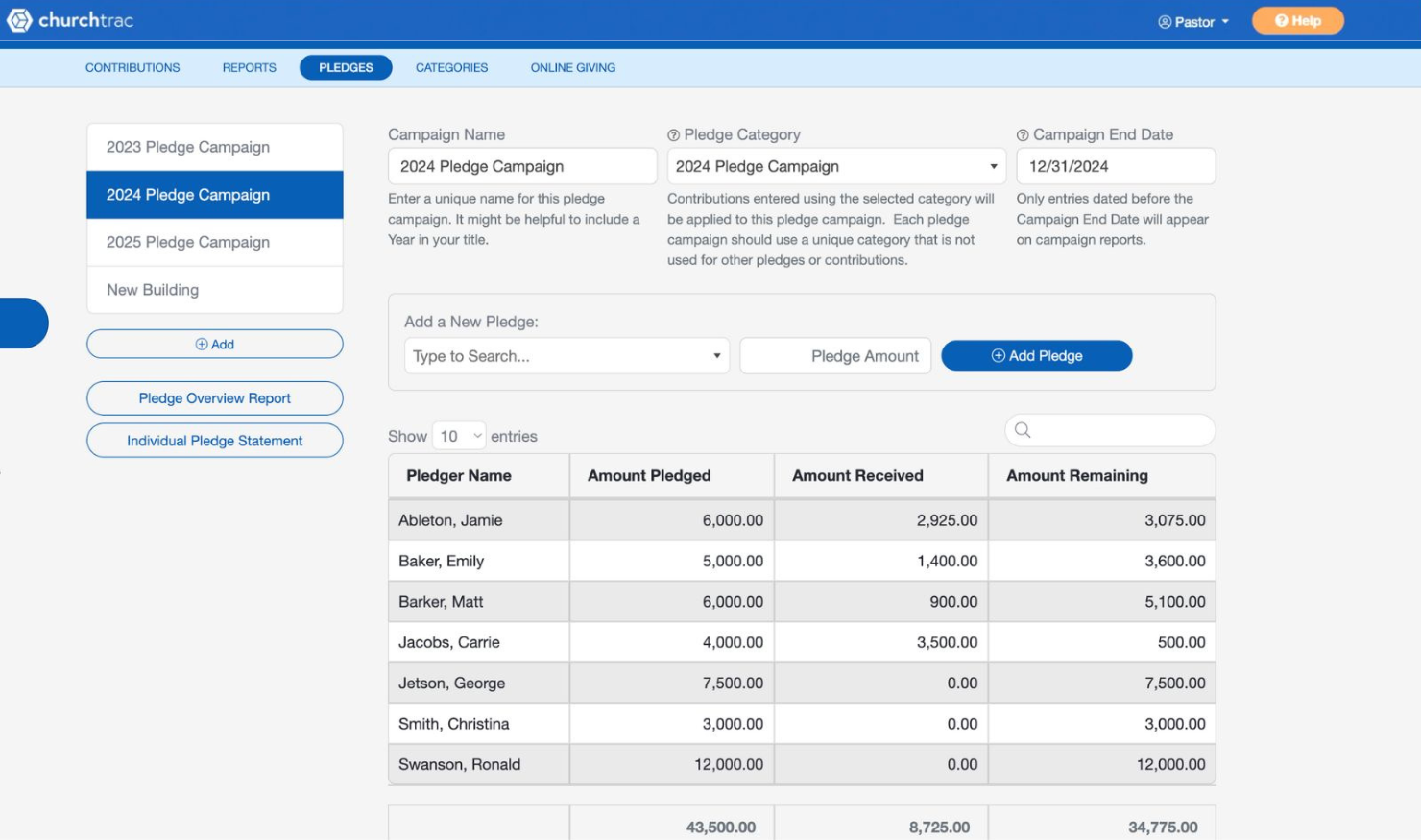Screen dimensions: 1421x840
Task: Select the 2023 Pledge Campaign
Action: 188,147
